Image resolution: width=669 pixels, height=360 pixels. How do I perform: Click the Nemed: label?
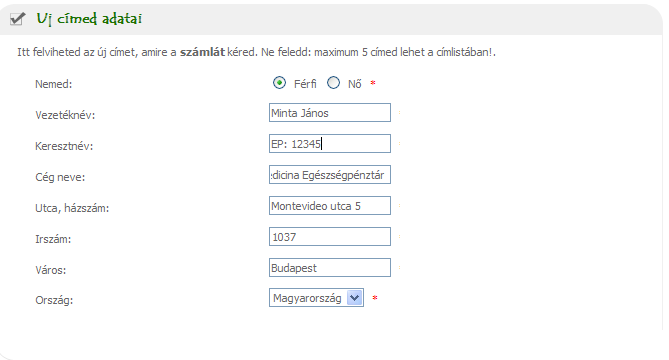[54, 84]
